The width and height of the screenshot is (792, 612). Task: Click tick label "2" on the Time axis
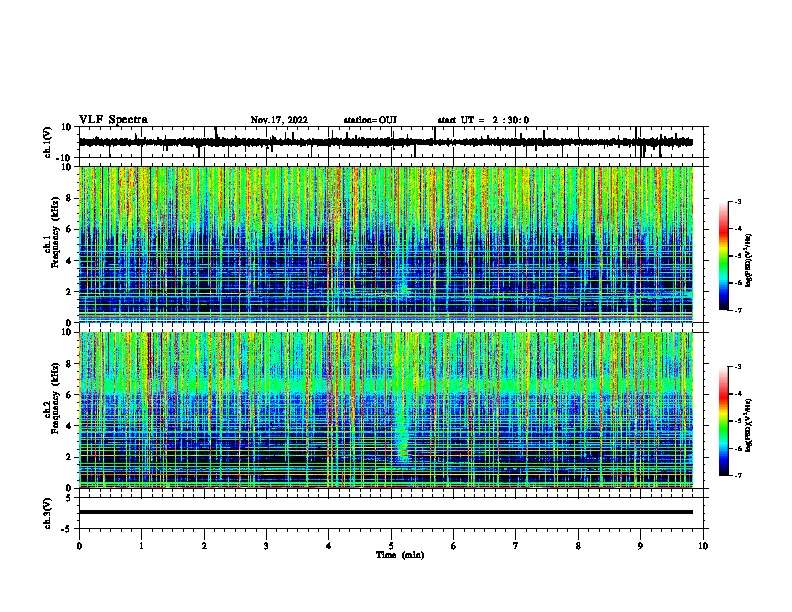[204, 546]
